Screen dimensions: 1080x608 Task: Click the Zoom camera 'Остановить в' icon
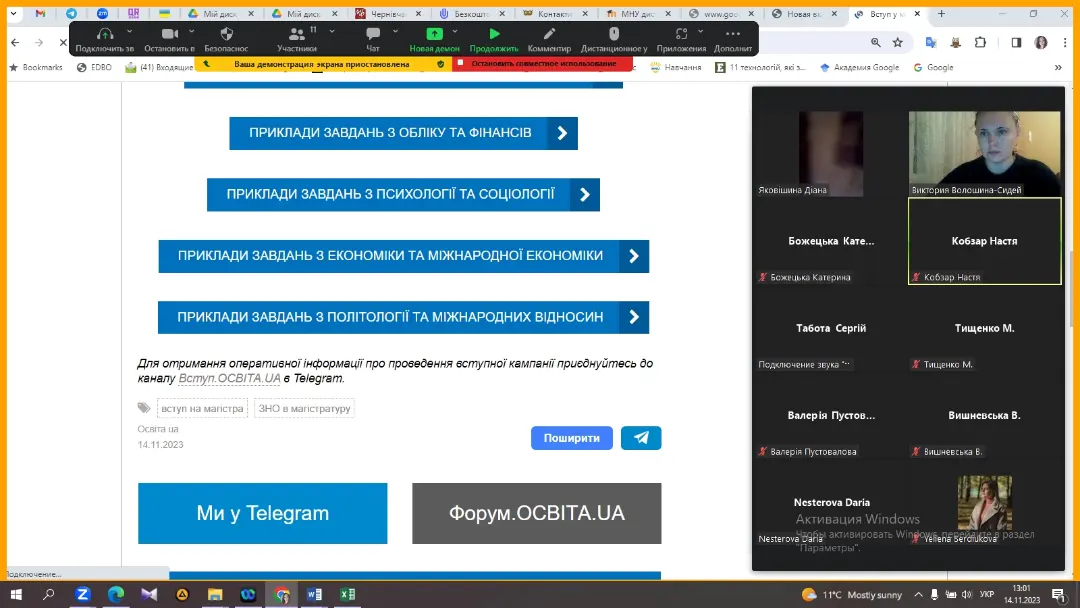[x=169, y=34]
